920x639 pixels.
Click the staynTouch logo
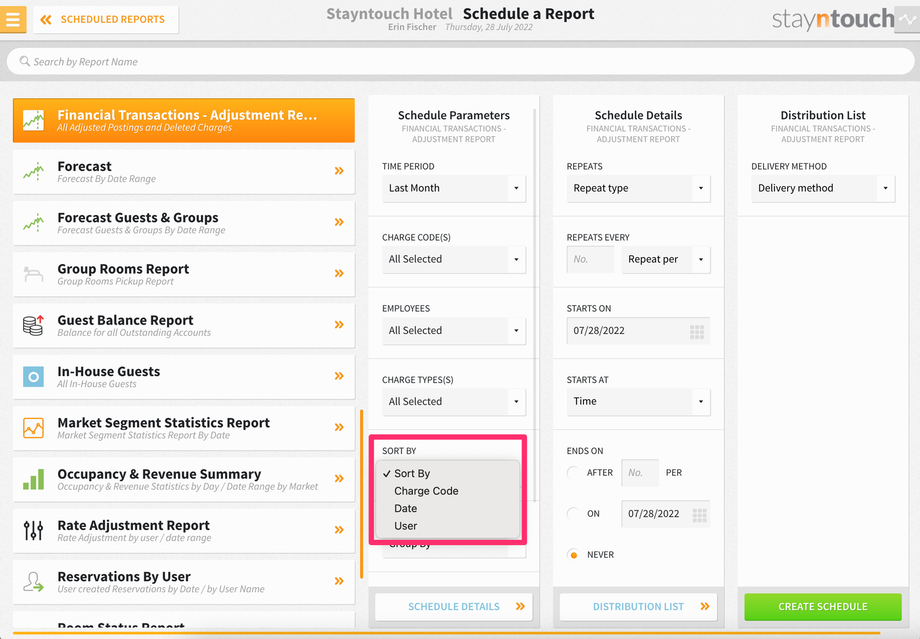click(833, 19)
